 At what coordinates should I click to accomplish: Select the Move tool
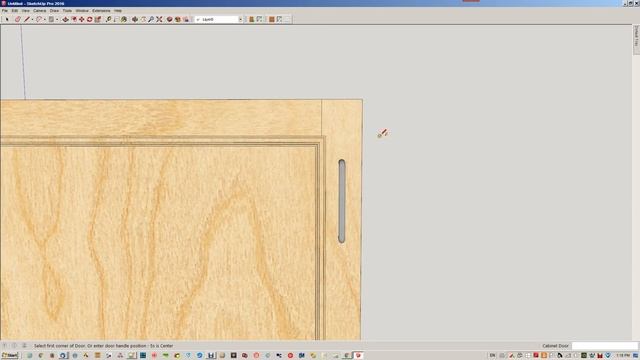[x=82, y=19]
